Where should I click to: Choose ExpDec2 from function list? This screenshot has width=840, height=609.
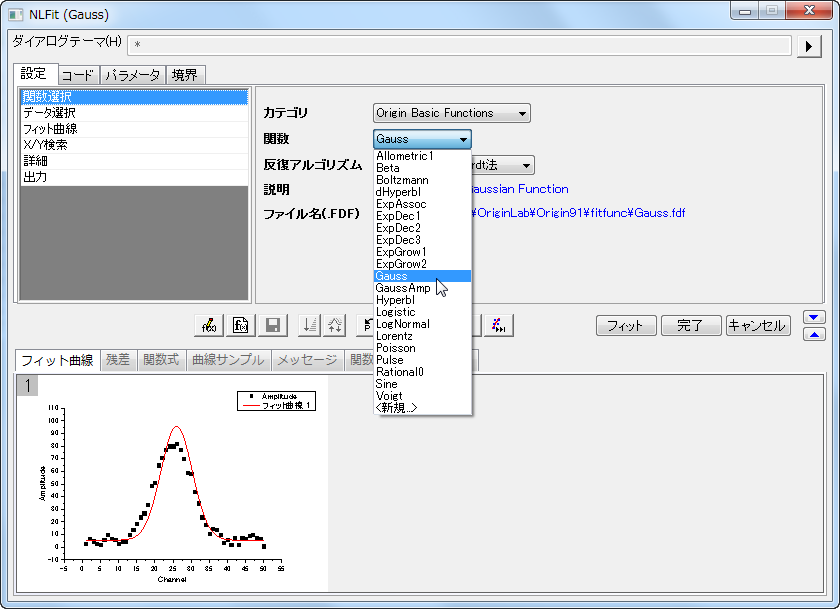click(422, 228)
